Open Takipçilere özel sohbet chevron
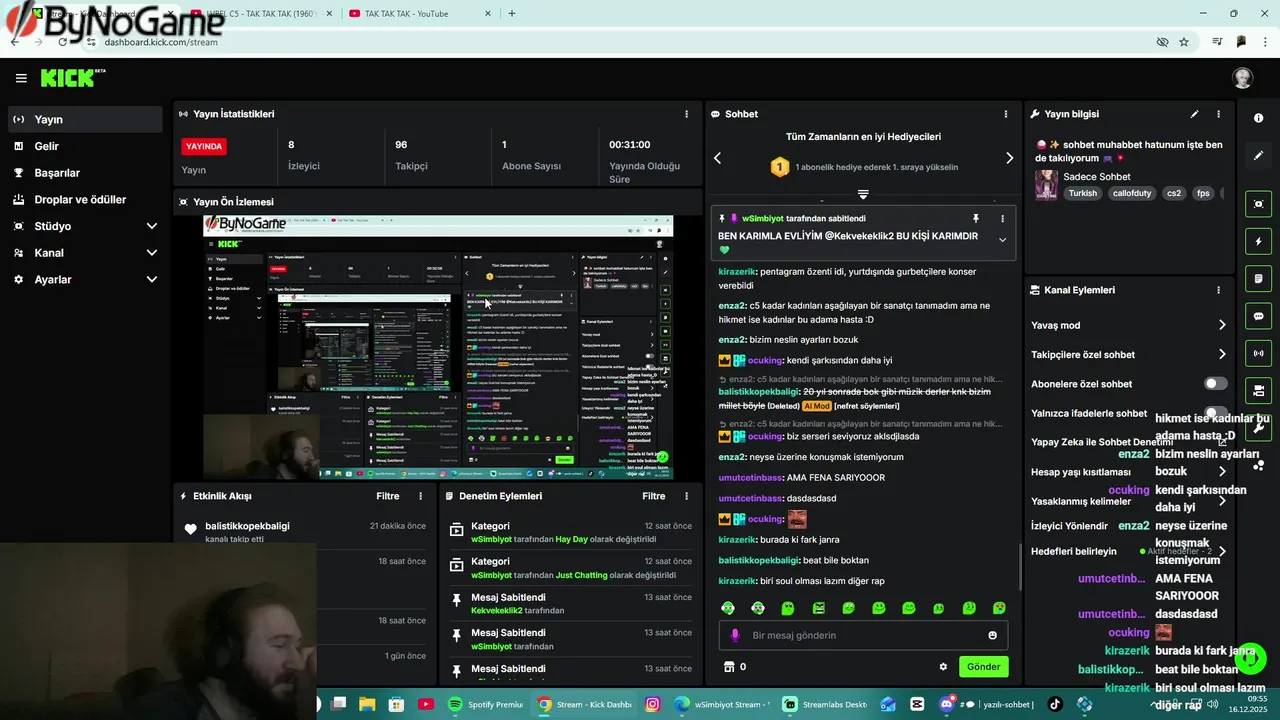Screen dimensions: 1280x720 point(1222,354)
